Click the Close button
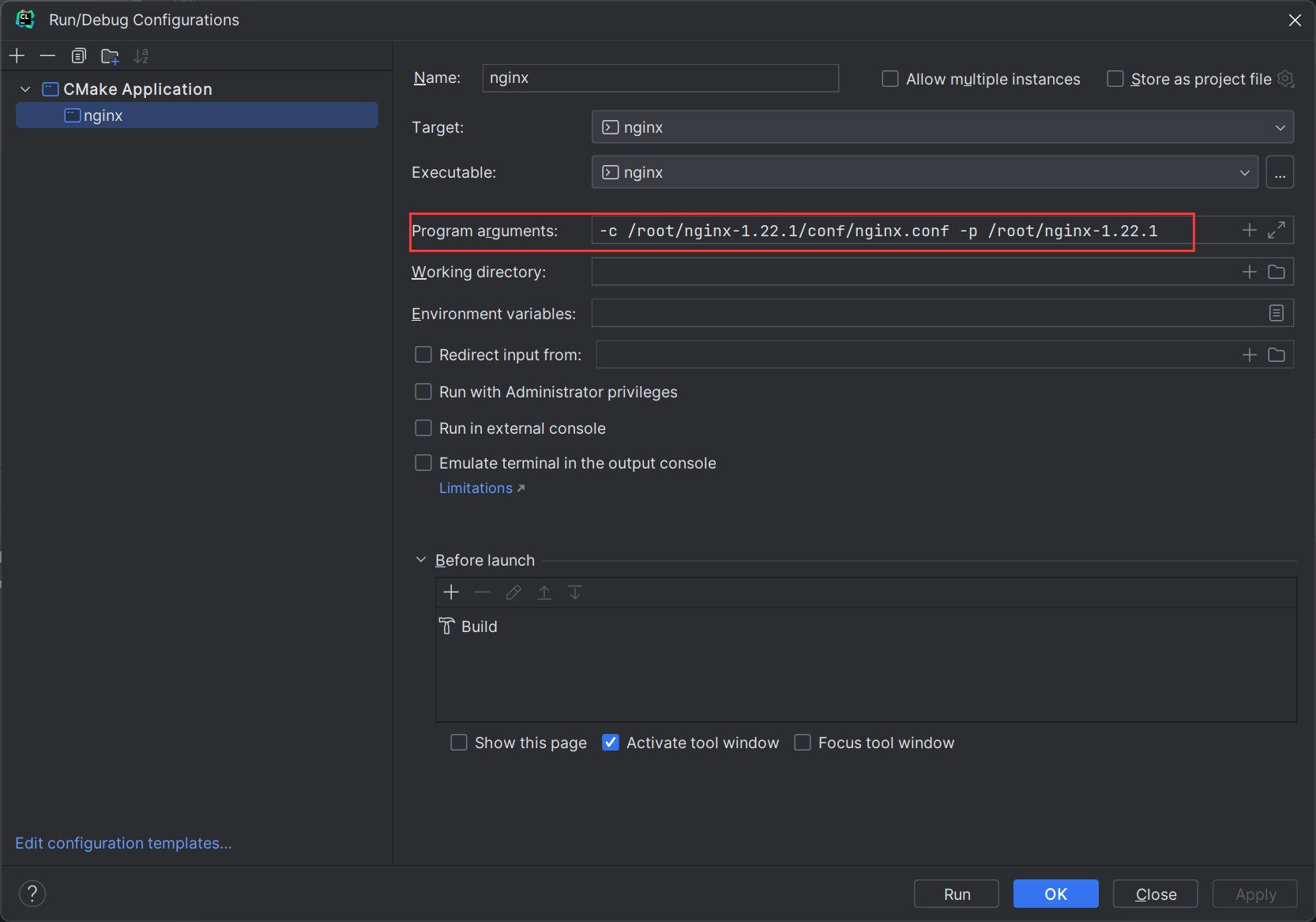 click(x=1156, y=894)
